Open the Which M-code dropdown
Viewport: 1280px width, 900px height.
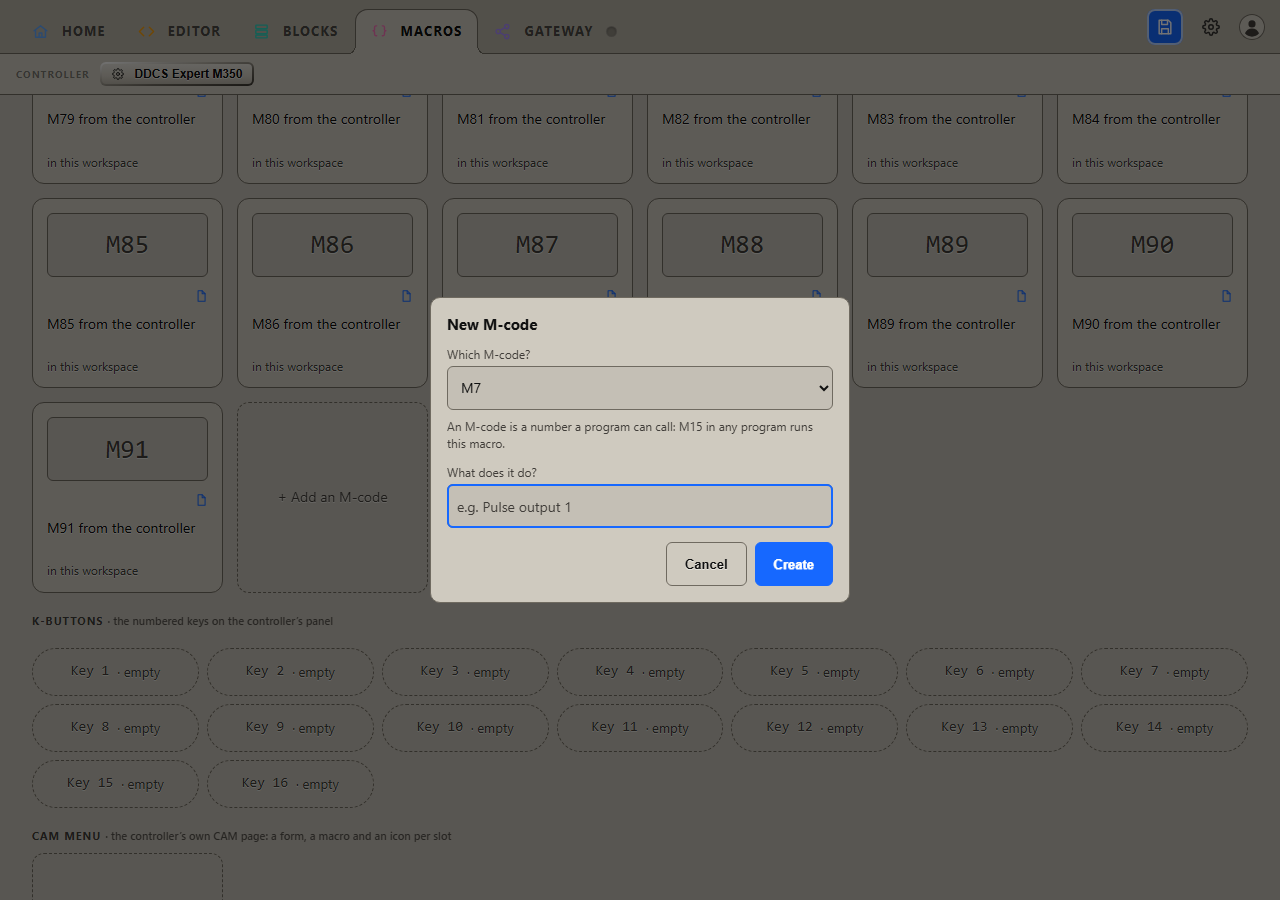click(x=640, y=387)
